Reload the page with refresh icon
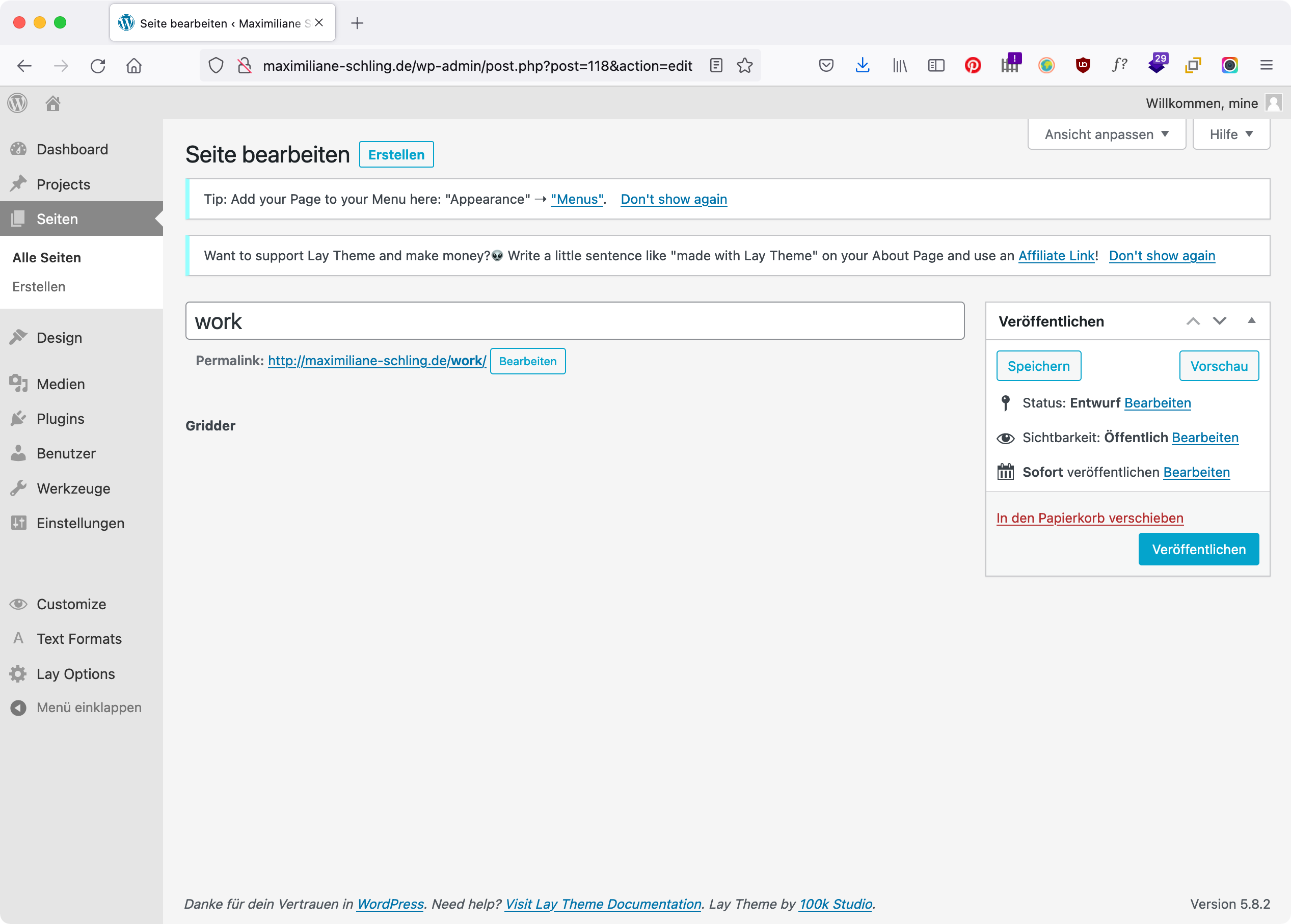 [98, 66]
